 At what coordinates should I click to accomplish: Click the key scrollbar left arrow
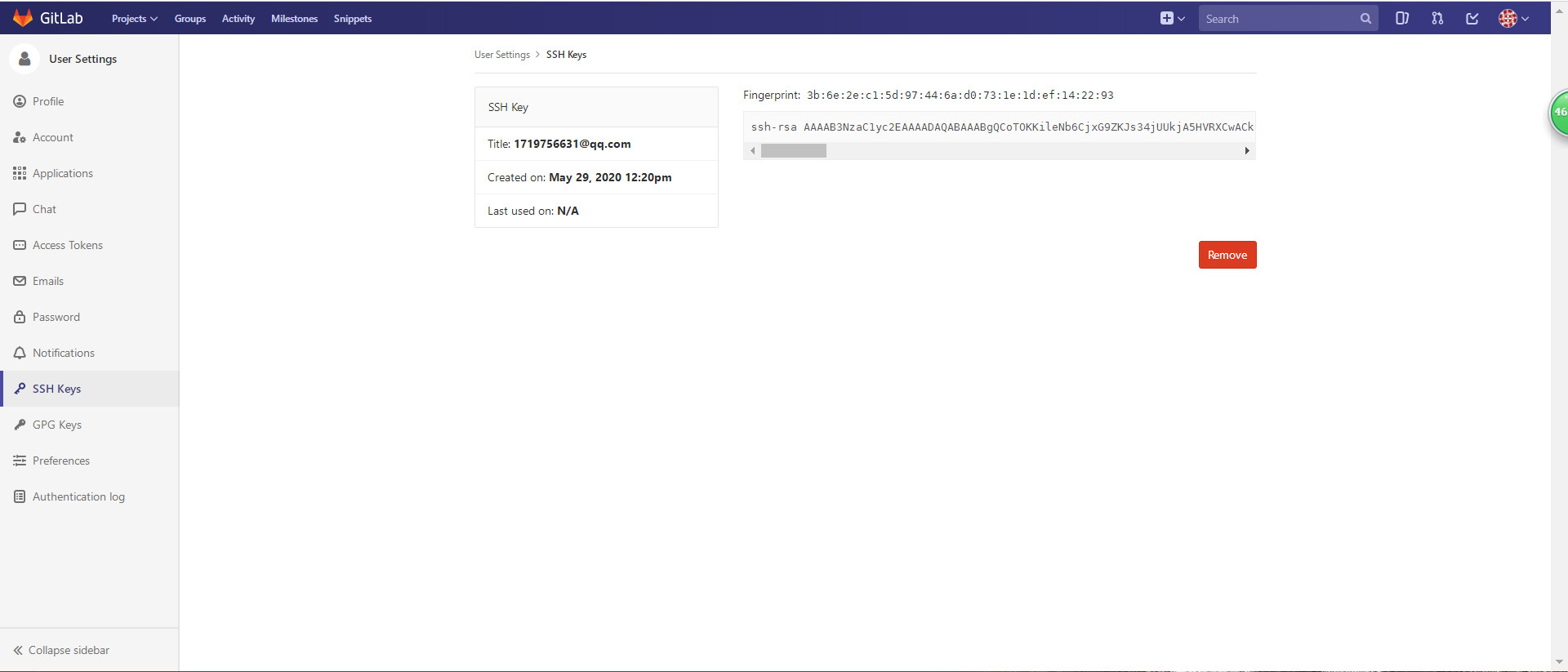[752, 151]
